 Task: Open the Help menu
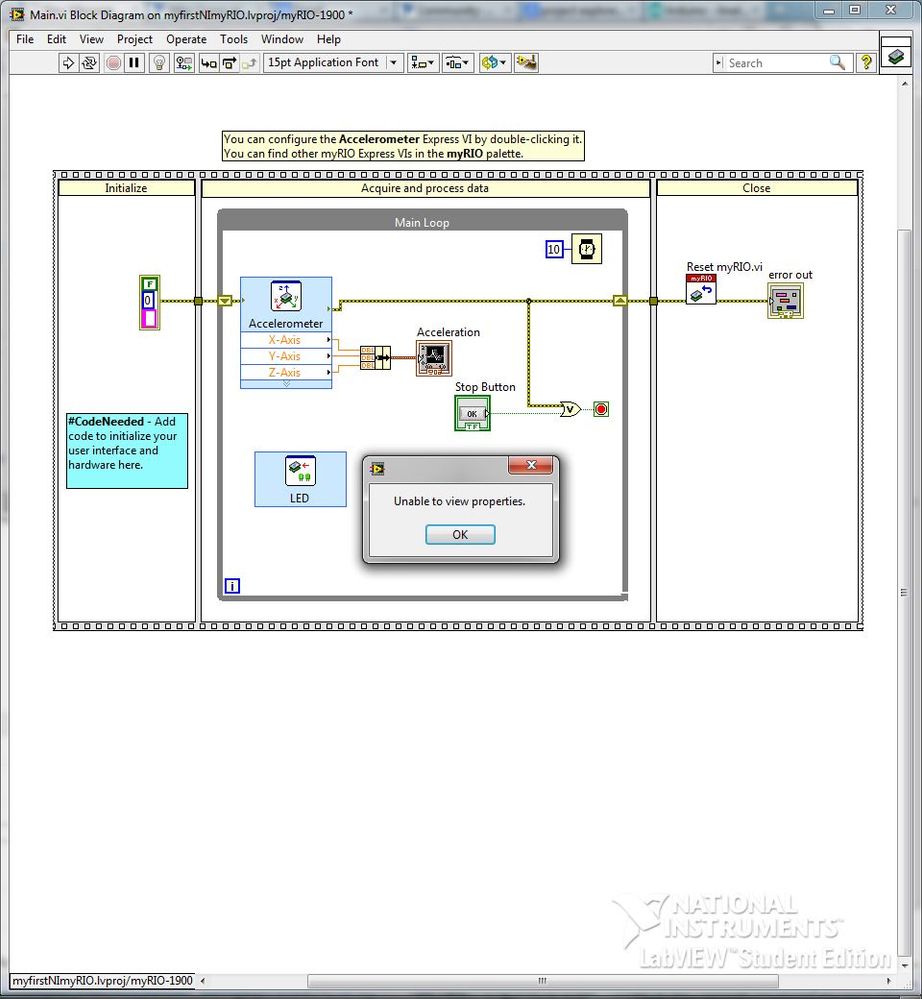coord(329,40)
